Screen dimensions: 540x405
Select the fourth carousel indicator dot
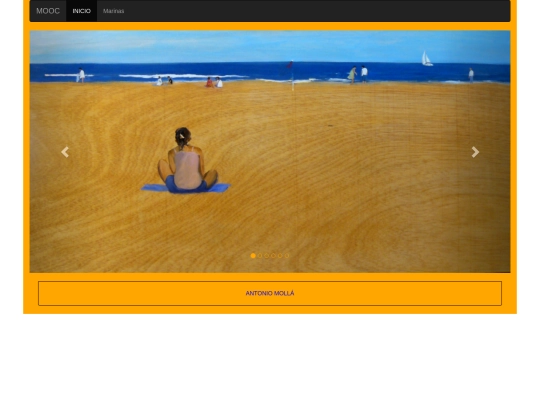[273, 256]
